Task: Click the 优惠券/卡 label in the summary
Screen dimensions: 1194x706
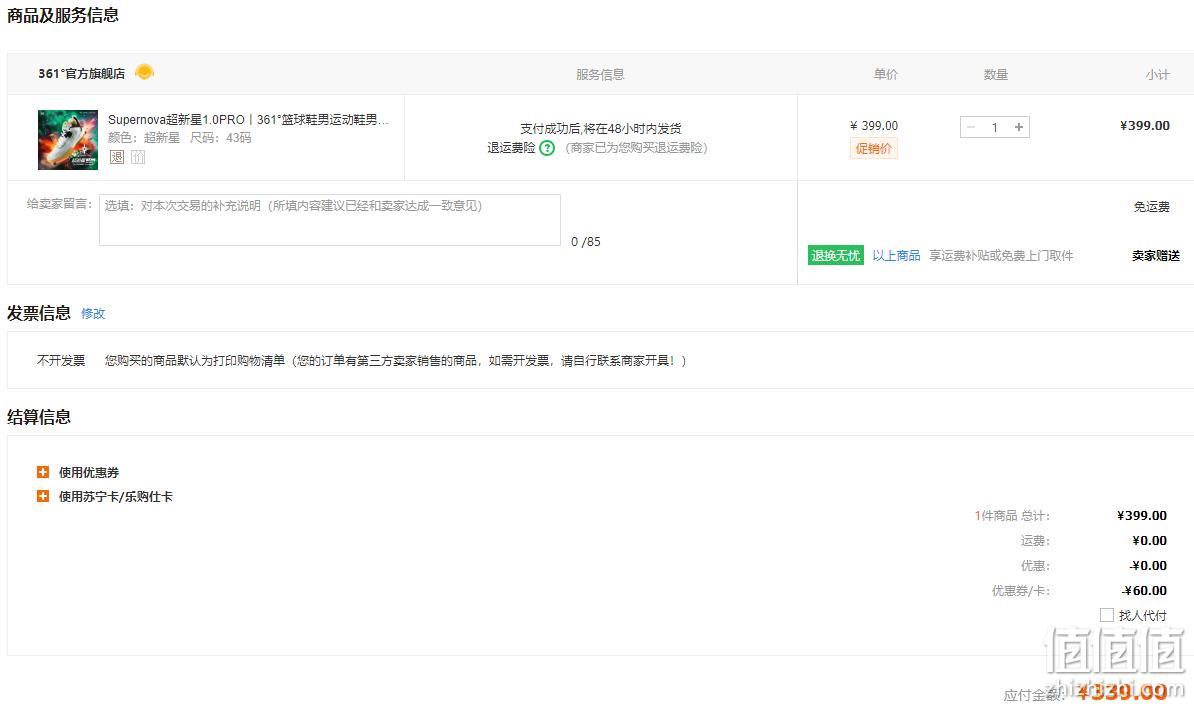Action: [x=1020, y=590]
